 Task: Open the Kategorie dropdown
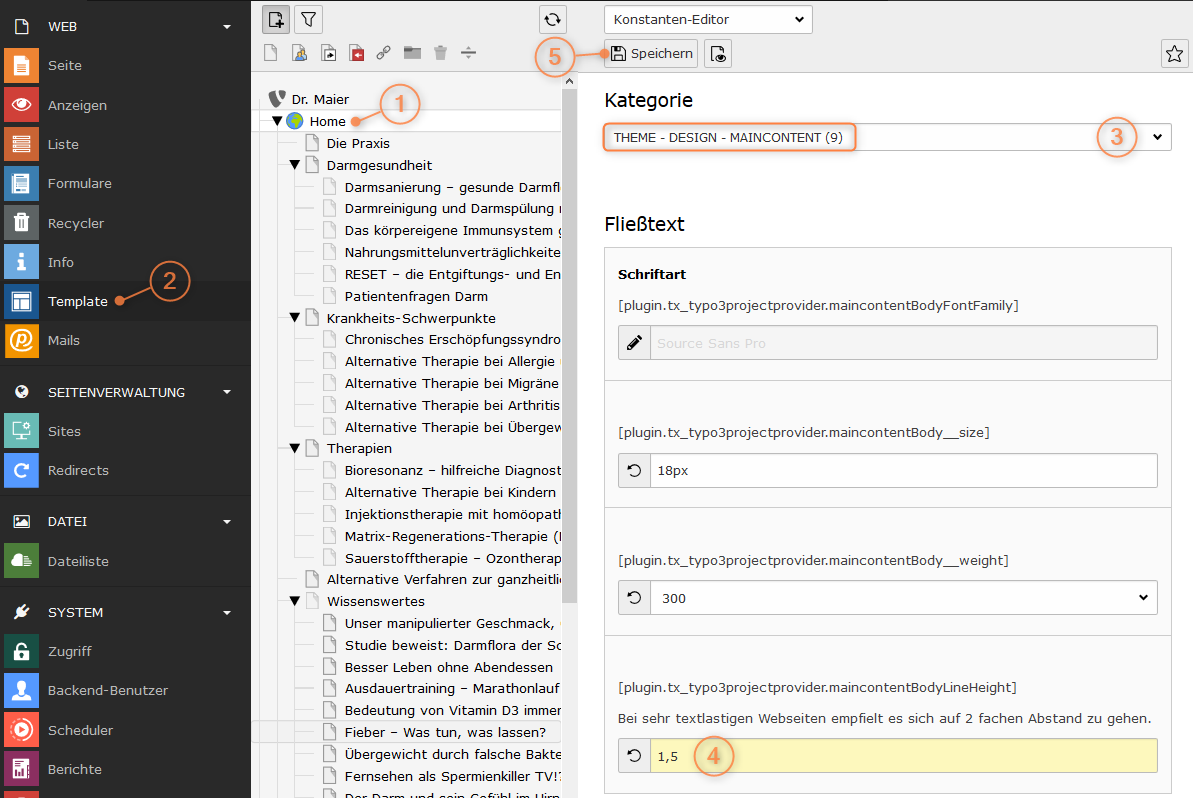[x=887, y=137]
